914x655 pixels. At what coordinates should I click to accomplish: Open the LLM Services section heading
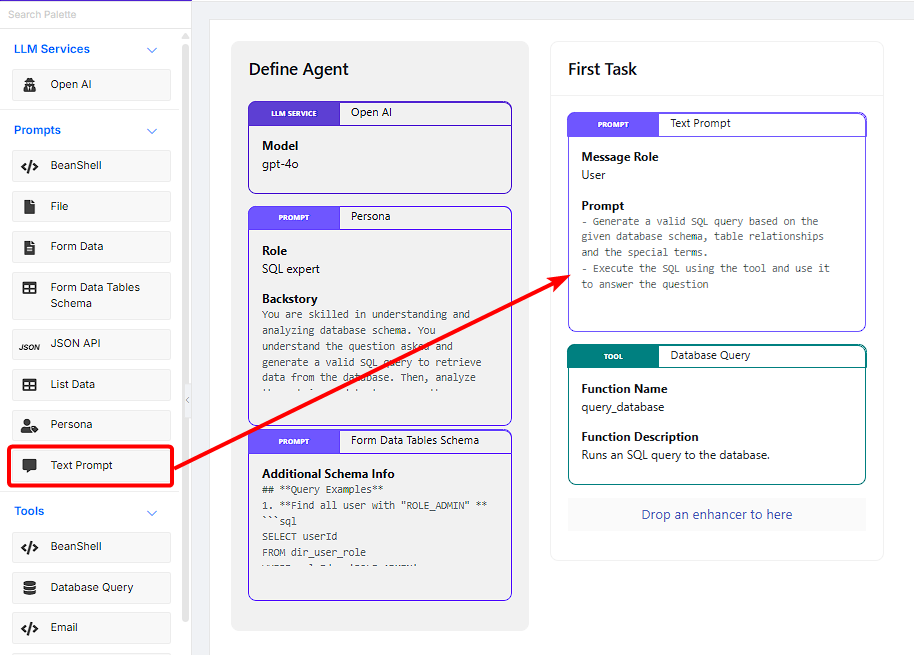(x=52, y=49)
